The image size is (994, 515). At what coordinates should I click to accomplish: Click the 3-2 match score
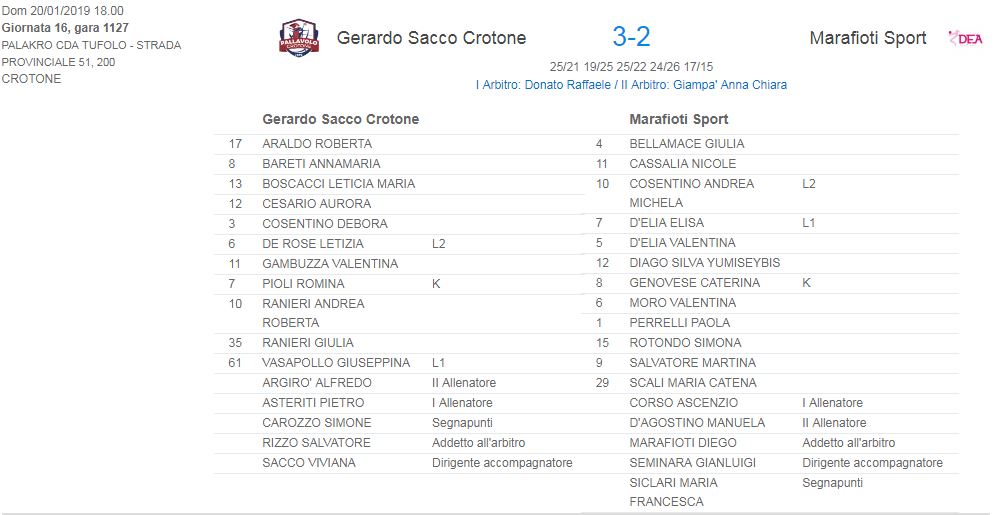(x=631, y=37)
